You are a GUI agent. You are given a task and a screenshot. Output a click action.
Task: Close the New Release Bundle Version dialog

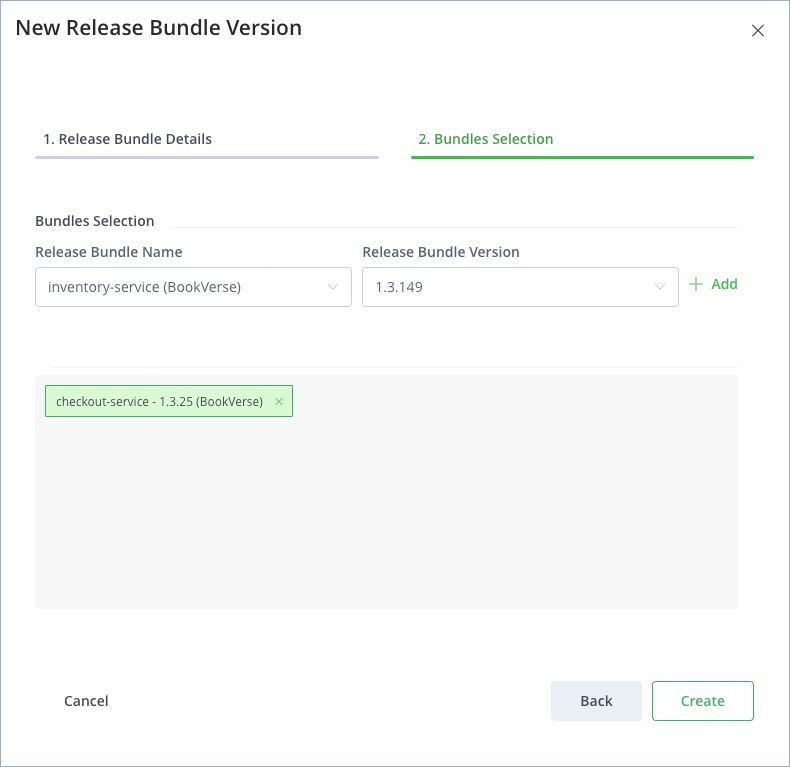point(757,31)
